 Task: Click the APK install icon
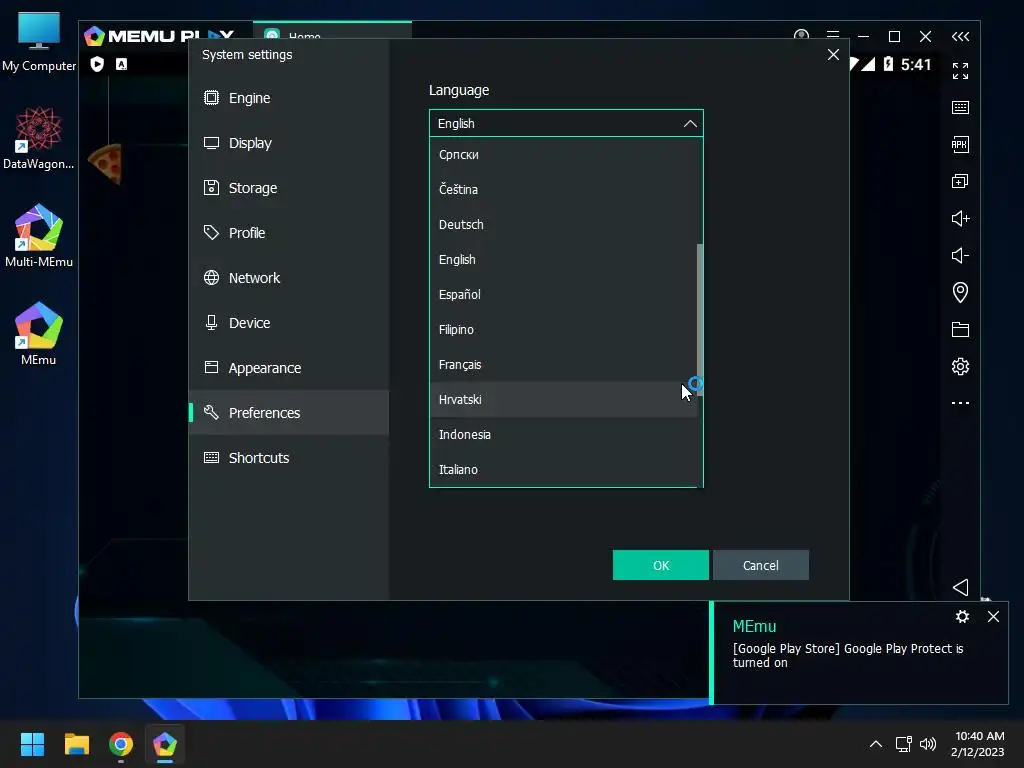[960, 144]
